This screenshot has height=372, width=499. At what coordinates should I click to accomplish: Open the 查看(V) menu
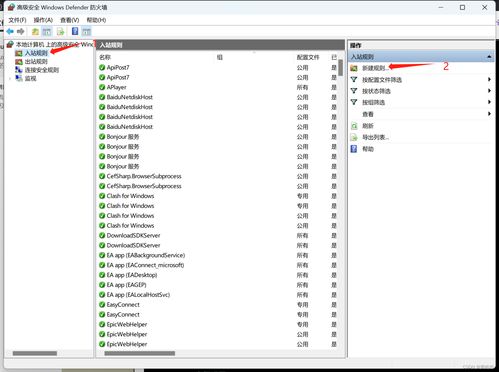pos(69,20)
